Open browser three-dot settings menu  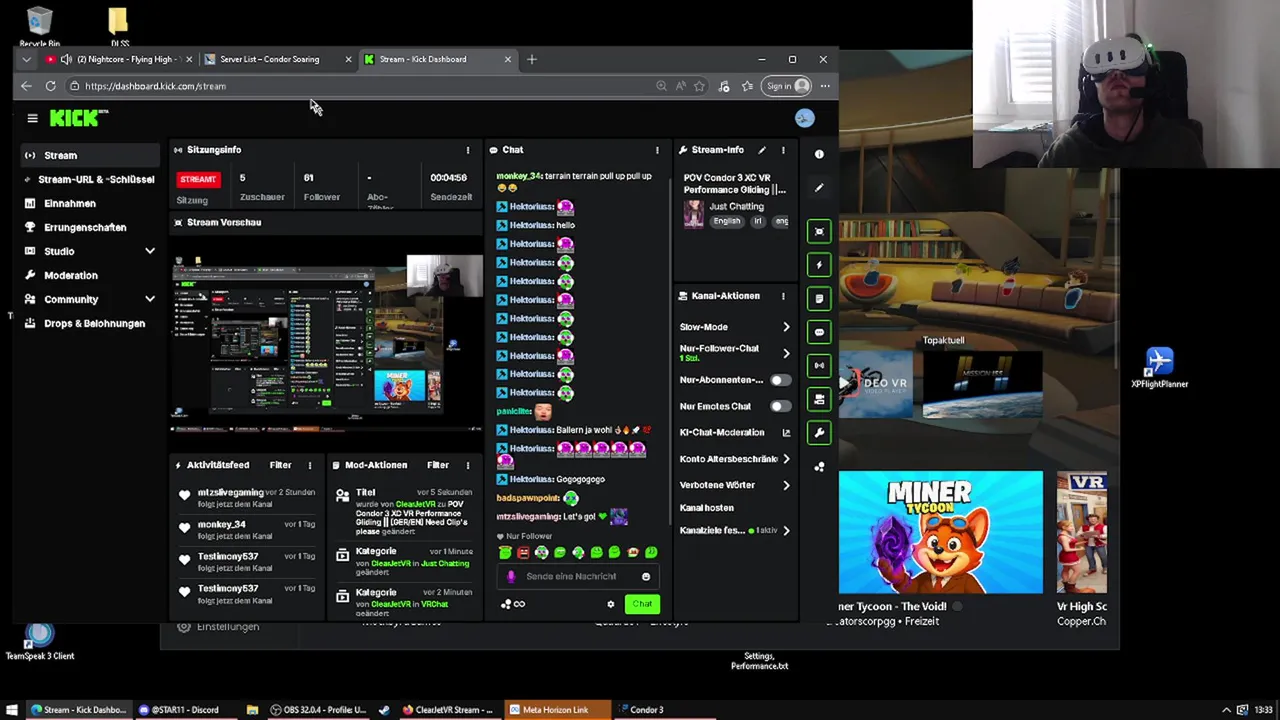(x=825, y=86)
